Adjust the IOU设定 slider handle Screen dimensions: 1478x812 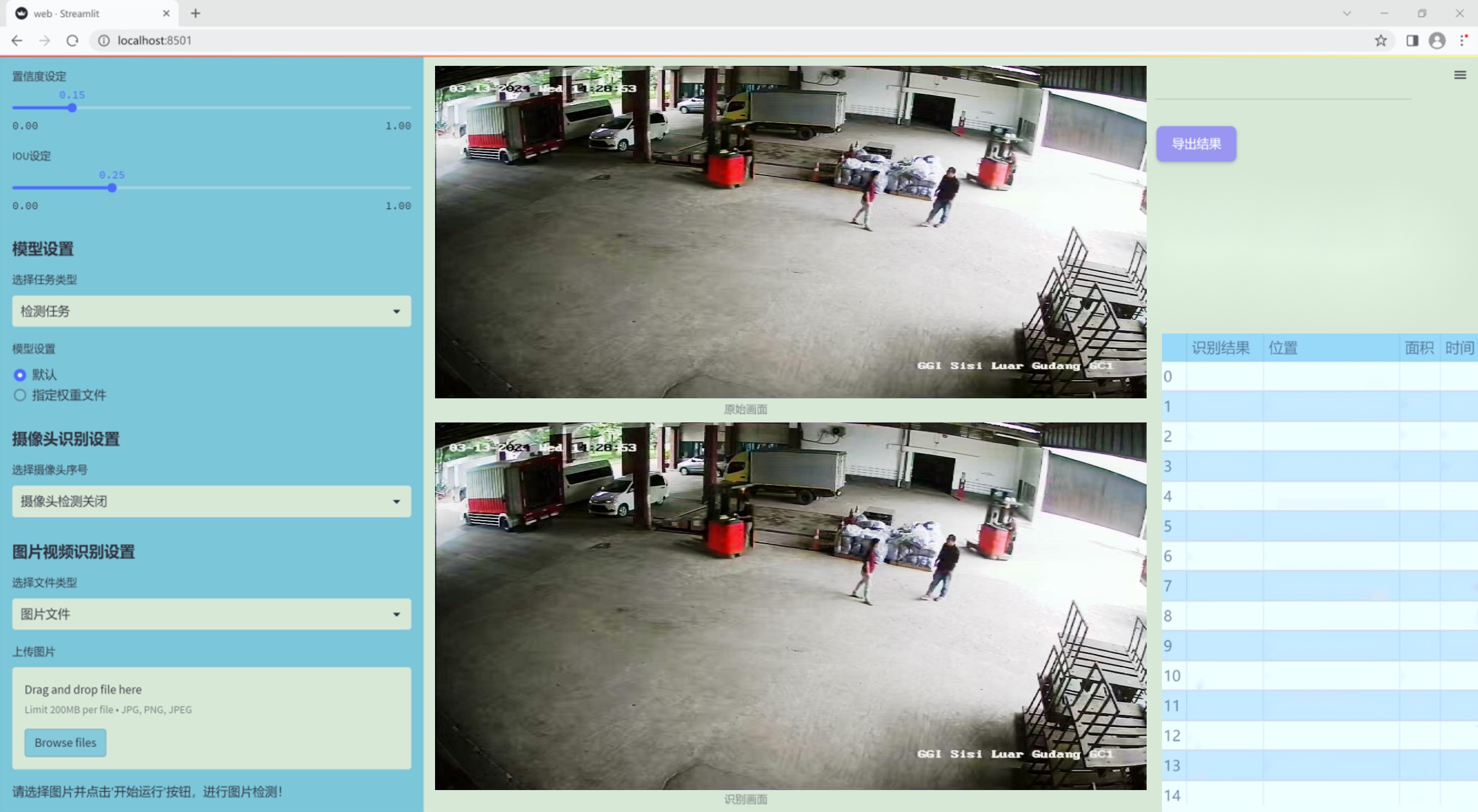pyautogui.click(x=112, y=188)
